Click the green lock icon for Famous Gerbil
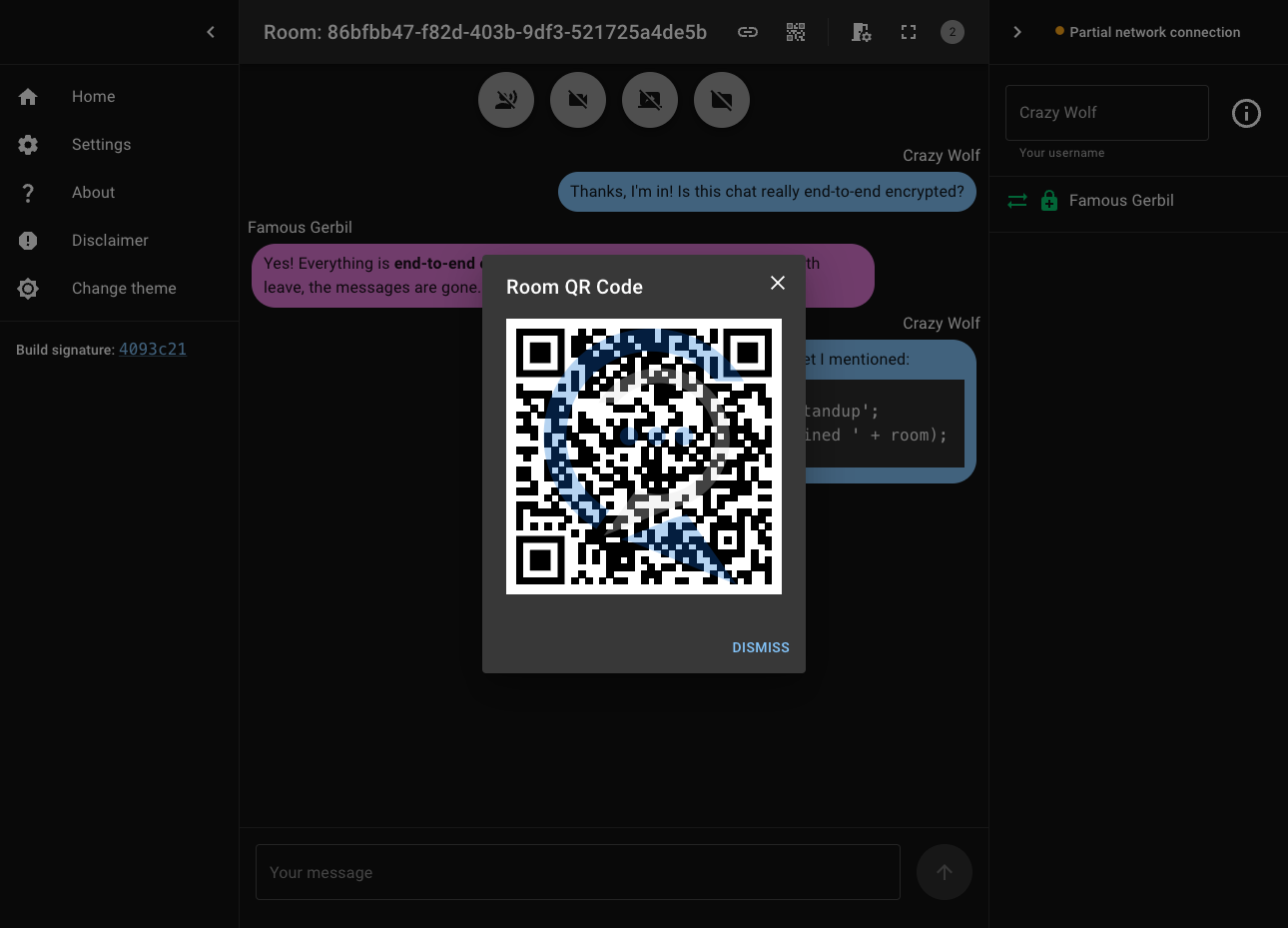The width and height of the screenshot is (1288, 928). click(1049, 201)
